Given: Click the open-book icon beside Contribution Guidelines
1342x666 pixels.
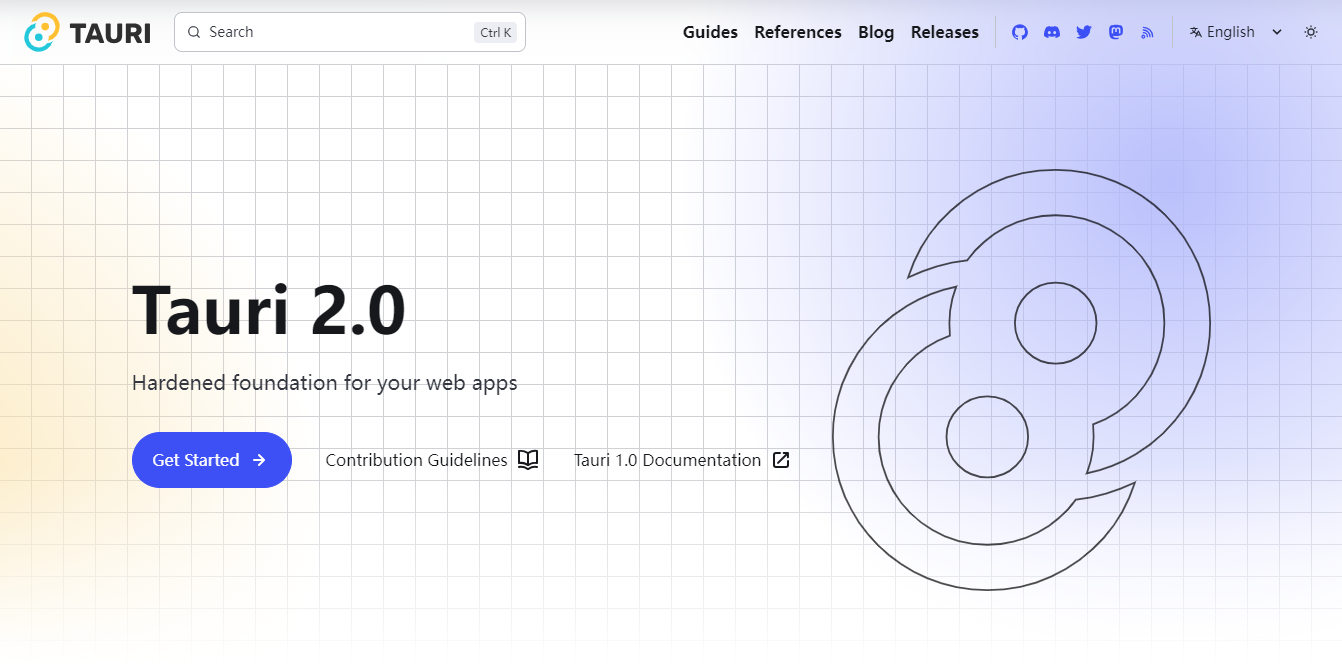Looking at the screenshot, I should click(x=528, y=460).
